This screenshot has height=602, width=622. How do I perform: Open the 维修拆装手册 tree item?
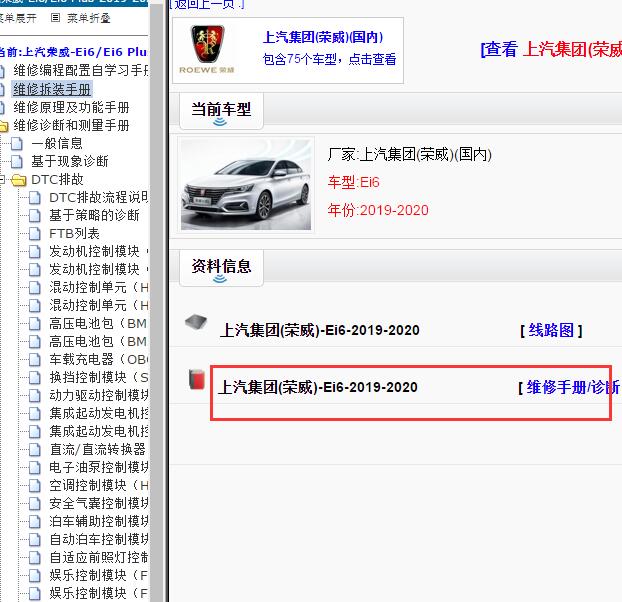point(52,89)
